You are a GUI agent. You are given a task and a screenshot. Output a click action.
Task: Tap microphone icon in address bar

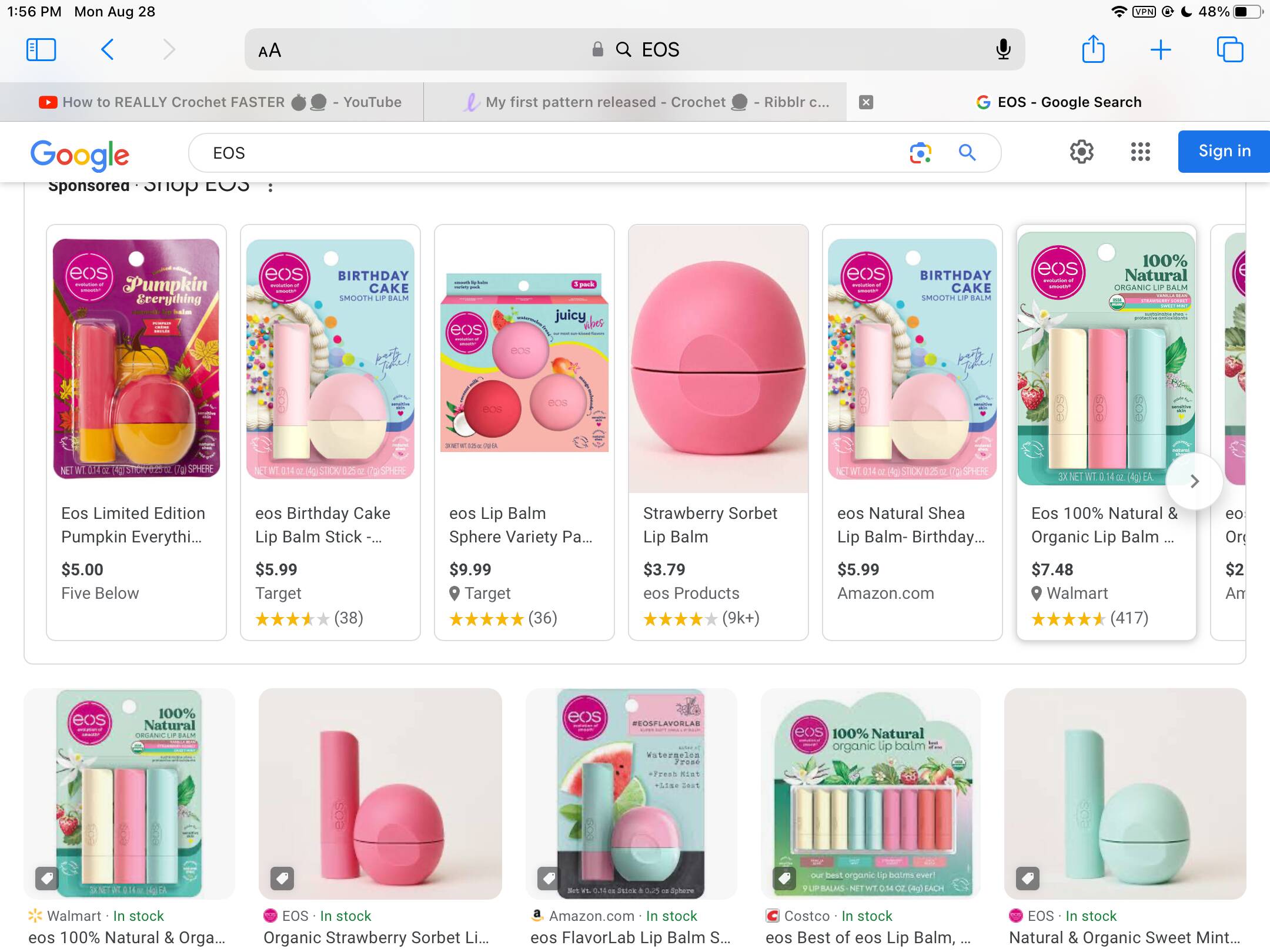pos(1003,50)
